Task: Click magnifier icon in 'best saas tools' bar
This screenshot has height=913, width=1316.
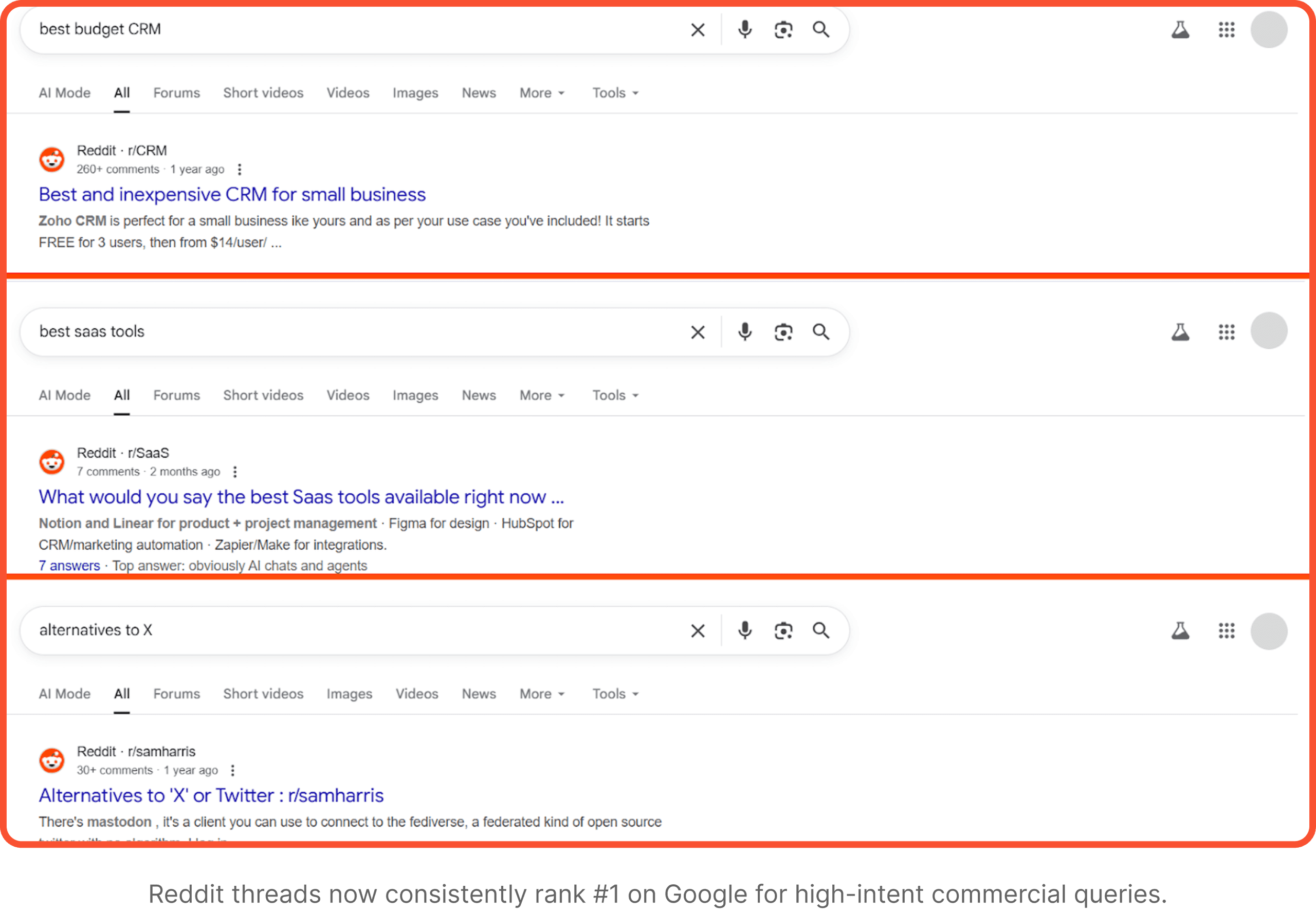Action: [821, 332]
